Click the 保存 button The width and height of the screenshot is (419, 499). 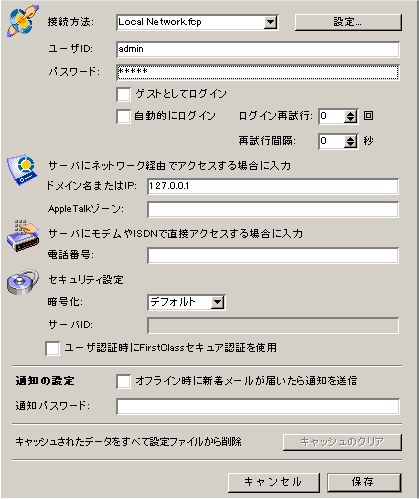pos(364,482)
